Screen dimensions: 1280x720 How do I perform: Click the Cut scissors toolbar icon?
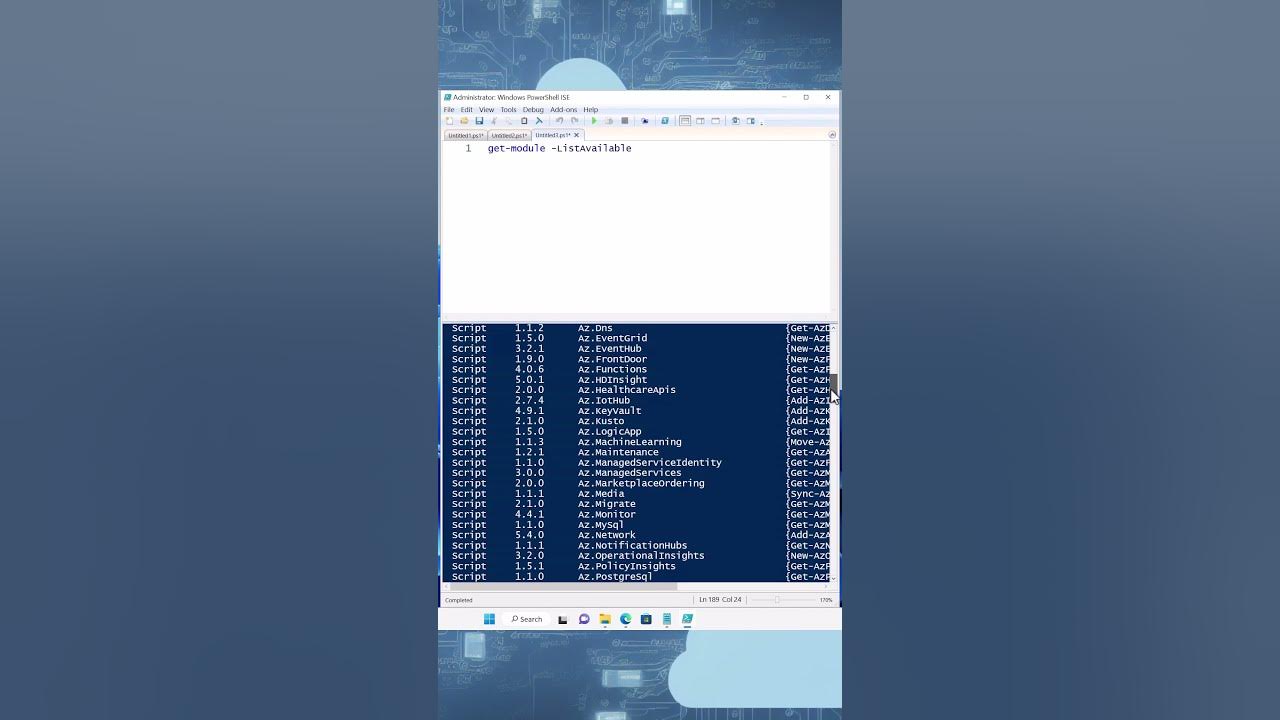coord(494,121)
